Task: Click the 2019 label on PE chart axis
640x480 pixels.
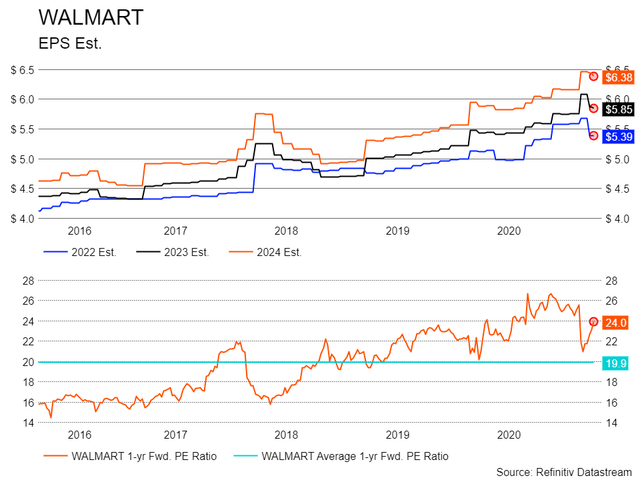Action: click(x=398, y=435)
